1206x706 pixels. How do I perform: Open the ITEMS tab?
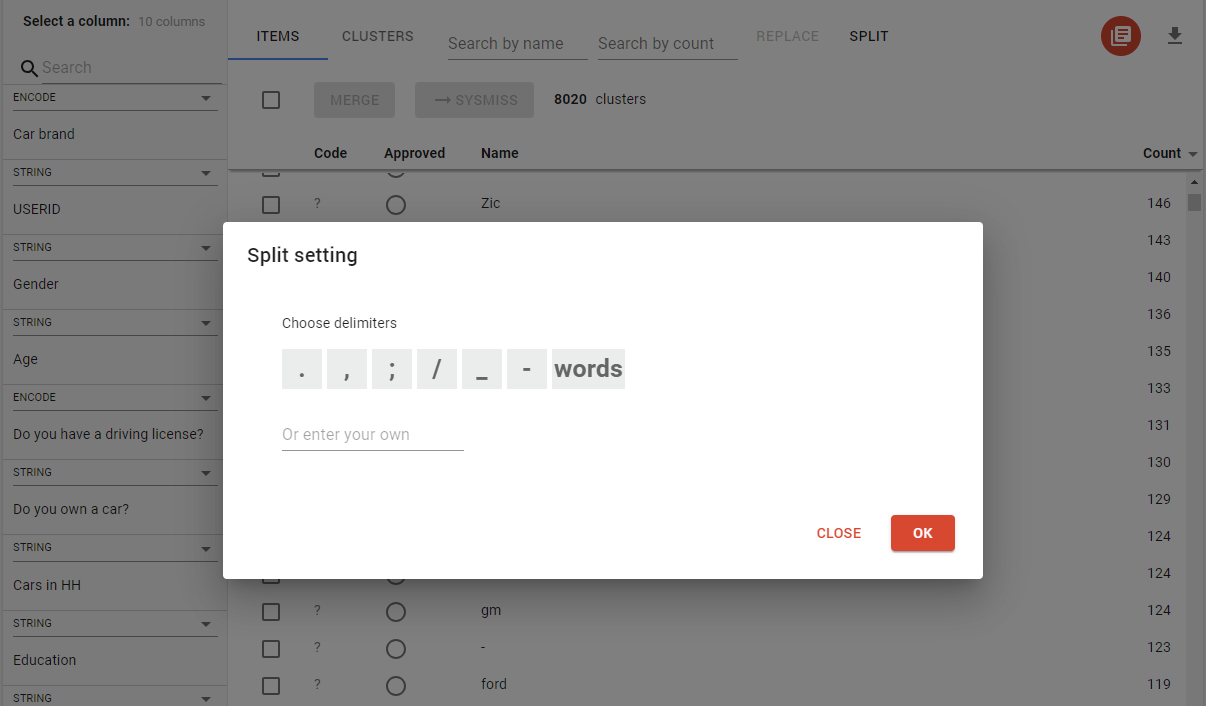tap(277, 36)
